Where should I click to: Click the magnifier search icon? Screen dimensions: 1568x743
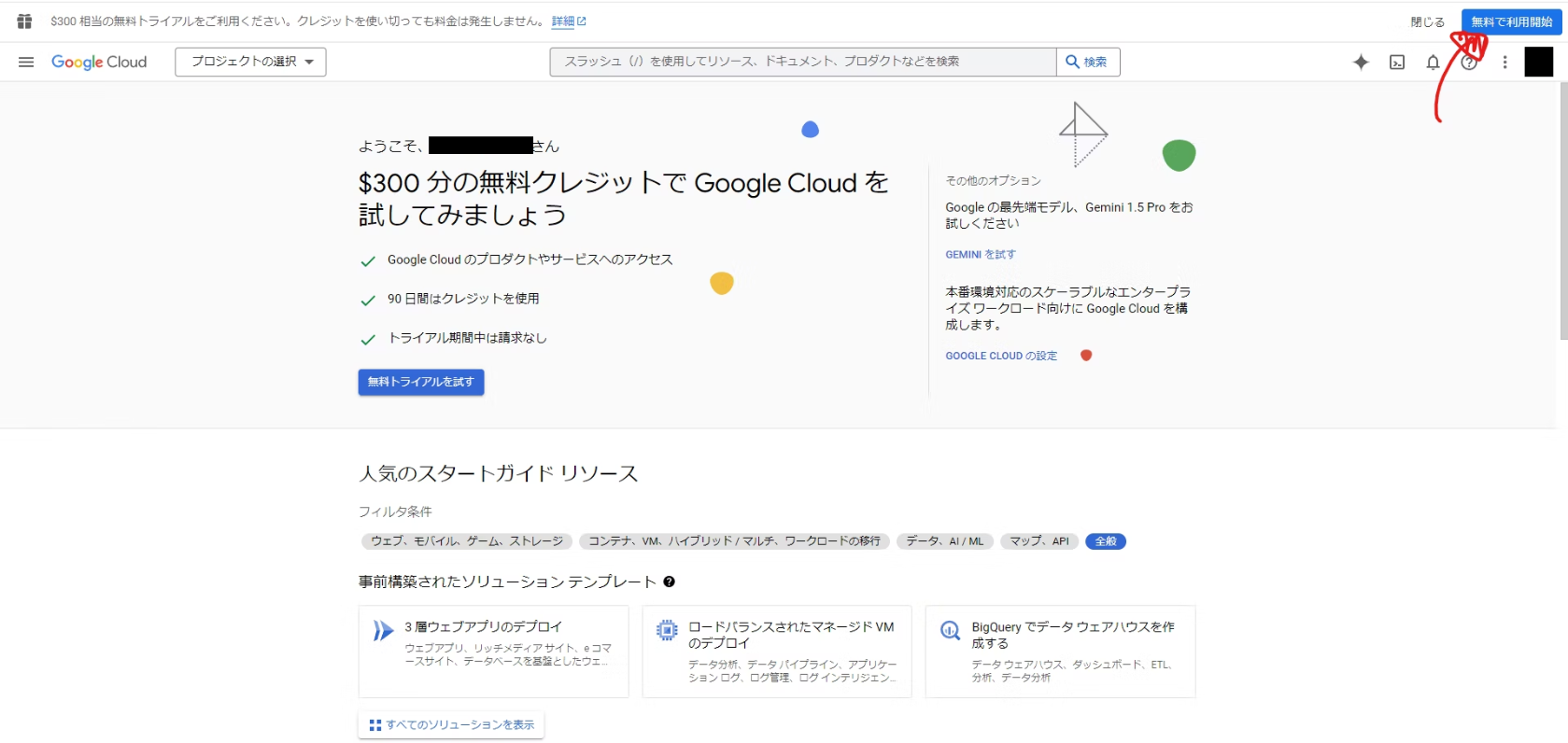click(x=1073, y=62)
